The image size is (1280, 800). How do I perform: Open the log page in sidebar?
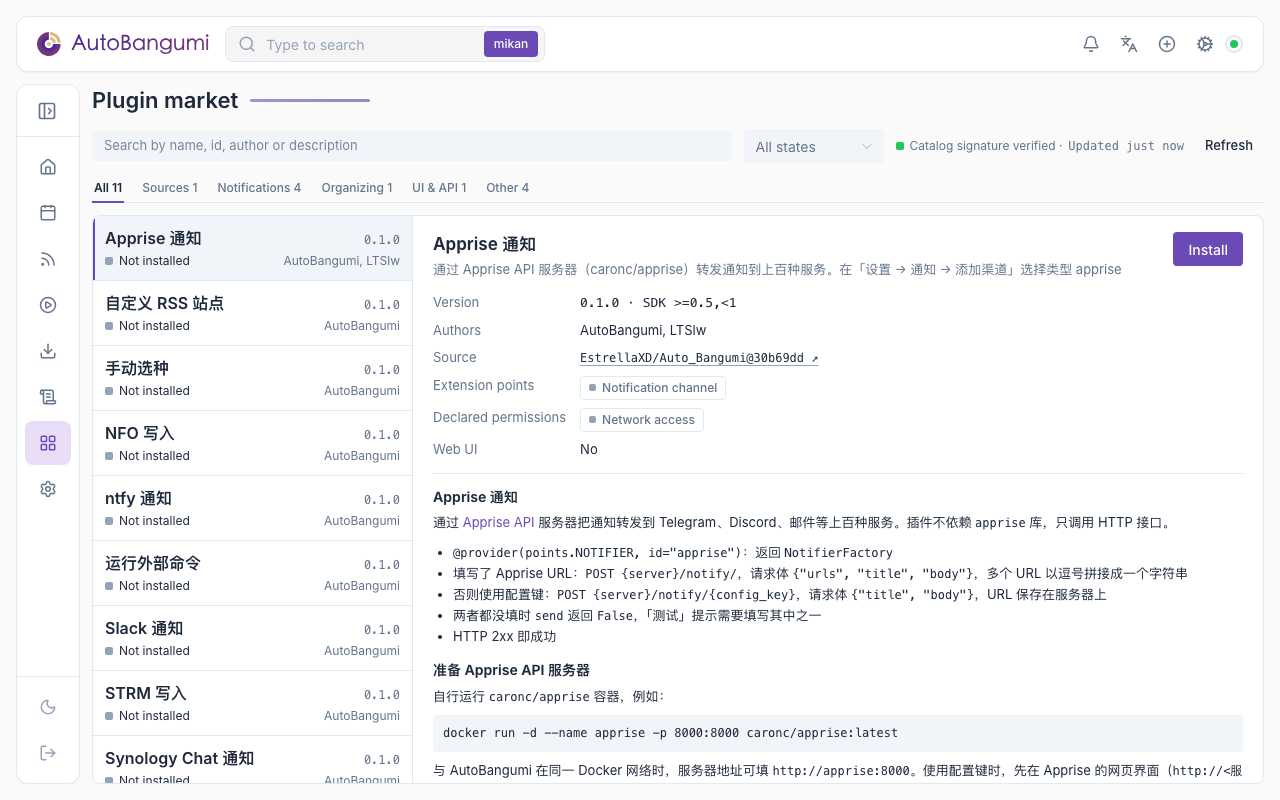pos(48,397)
